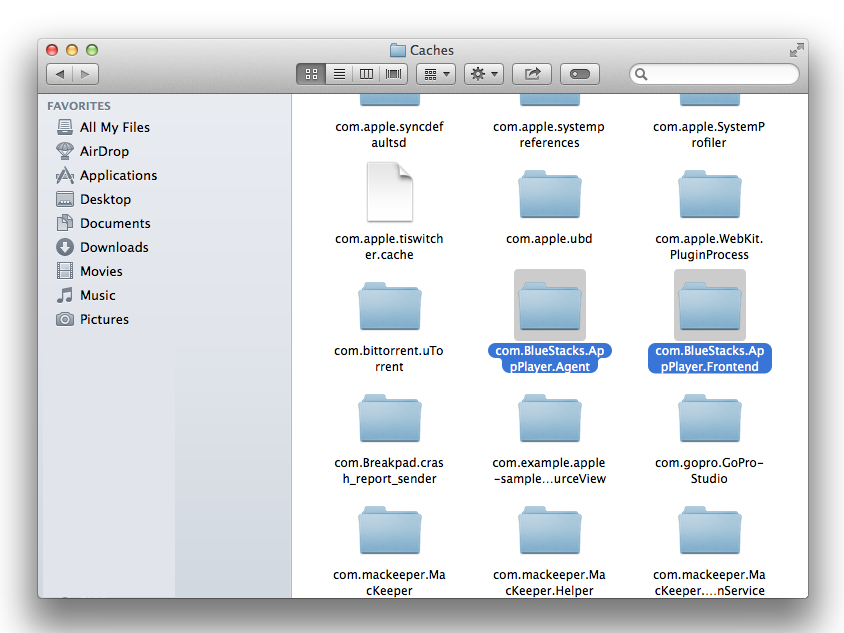Select Movies in the sidebar
Screen dimensions: 844x633
[x=89, y=271]
